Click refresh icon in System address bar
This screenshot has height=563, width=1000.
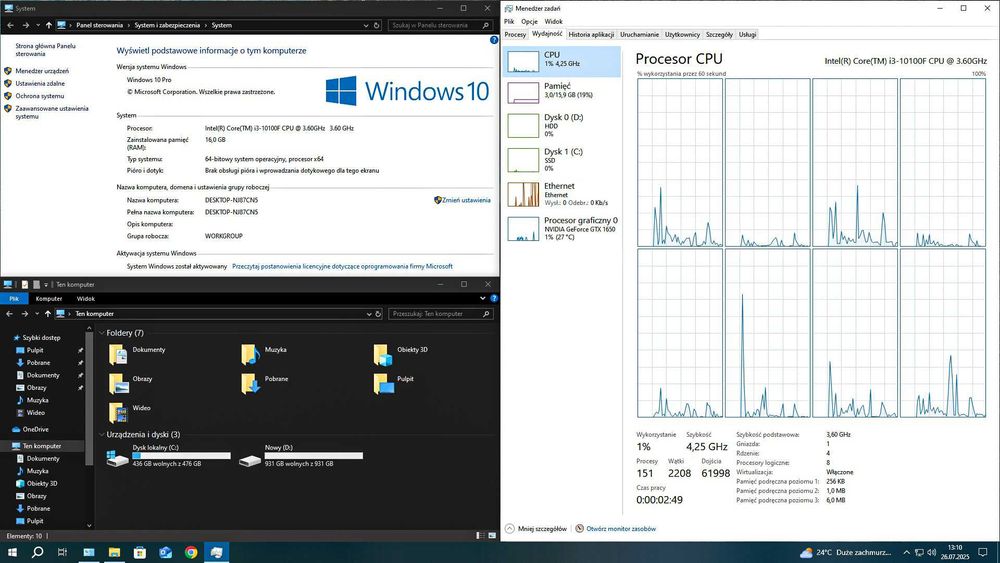(377, 26)
